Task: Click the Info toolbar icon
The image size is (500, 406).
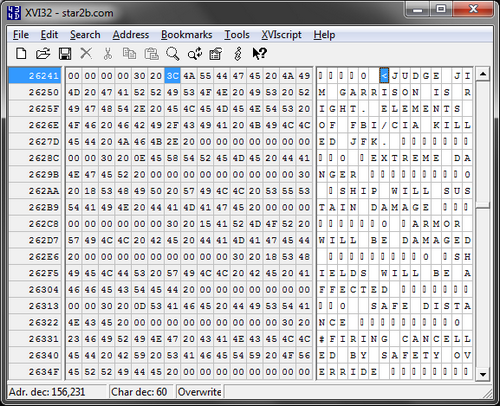Action: click(238, 53)
